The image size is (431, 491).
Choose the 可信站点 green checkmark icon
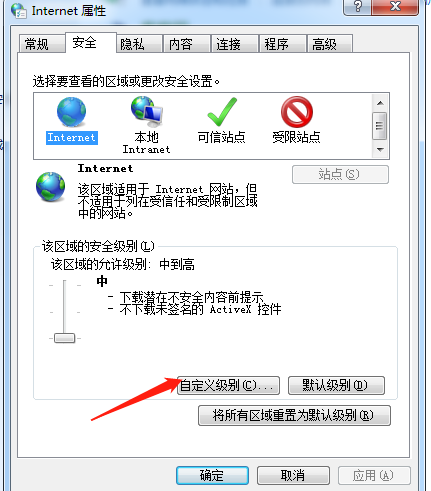point(222,112)
